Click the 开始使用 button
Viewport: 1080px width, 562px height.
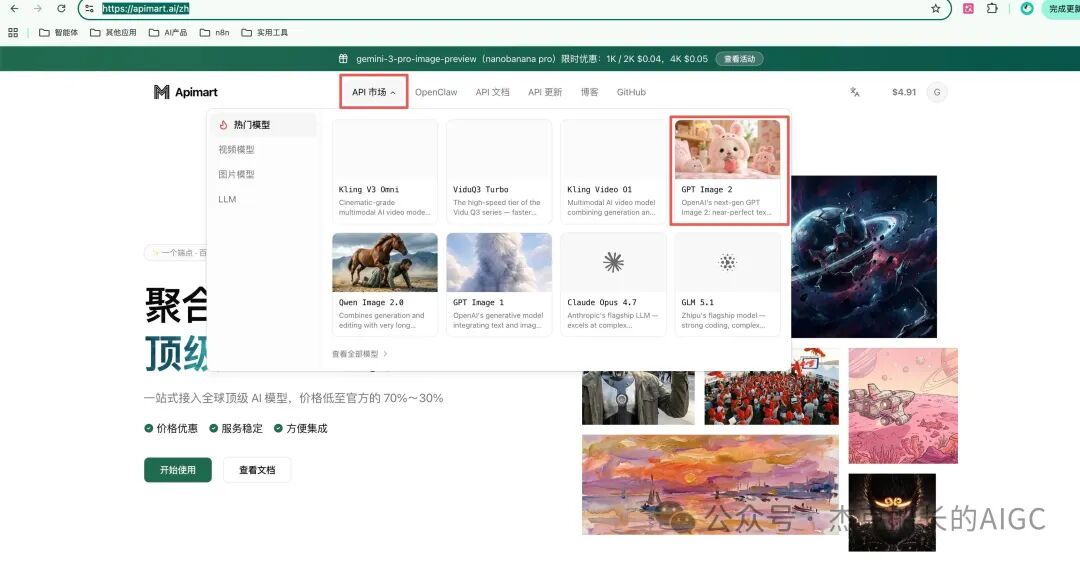click(x=178, y=470)
